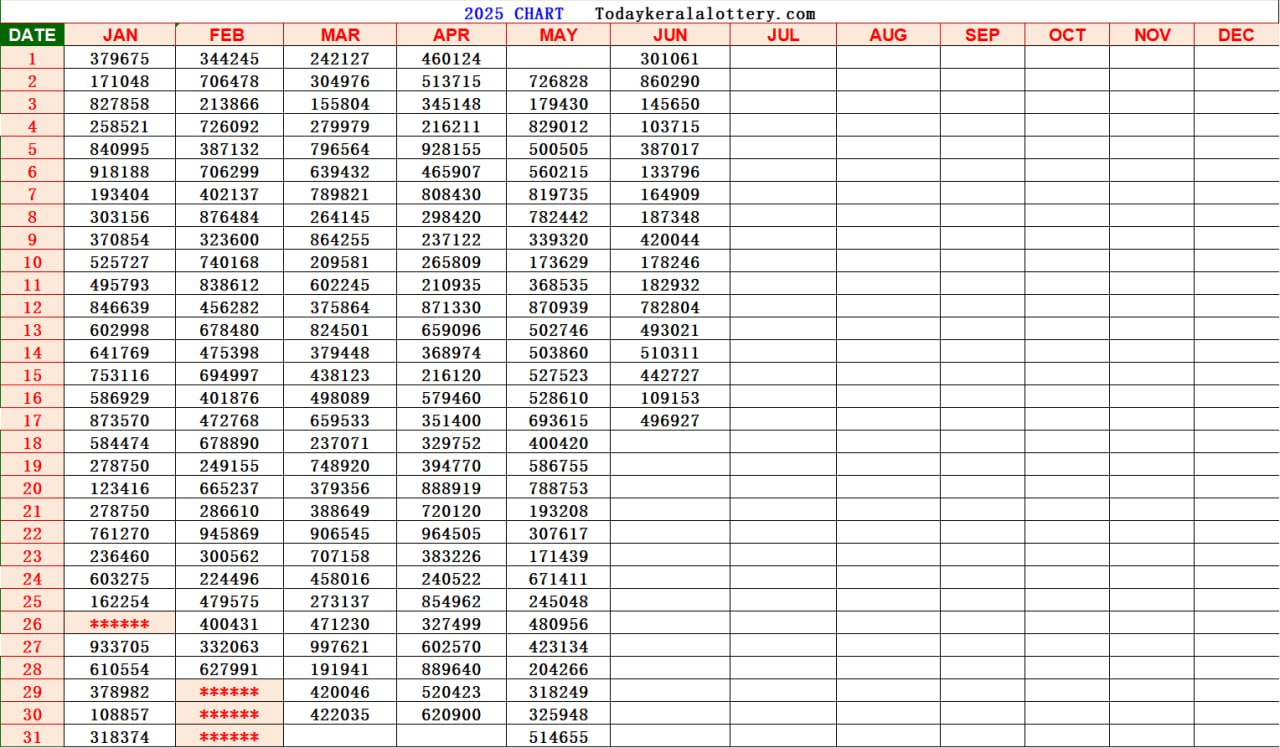Image resolution: width=1280 pixels, height=748 pixels.
Task: Select cell with value 420044
Action: [670, 240]
